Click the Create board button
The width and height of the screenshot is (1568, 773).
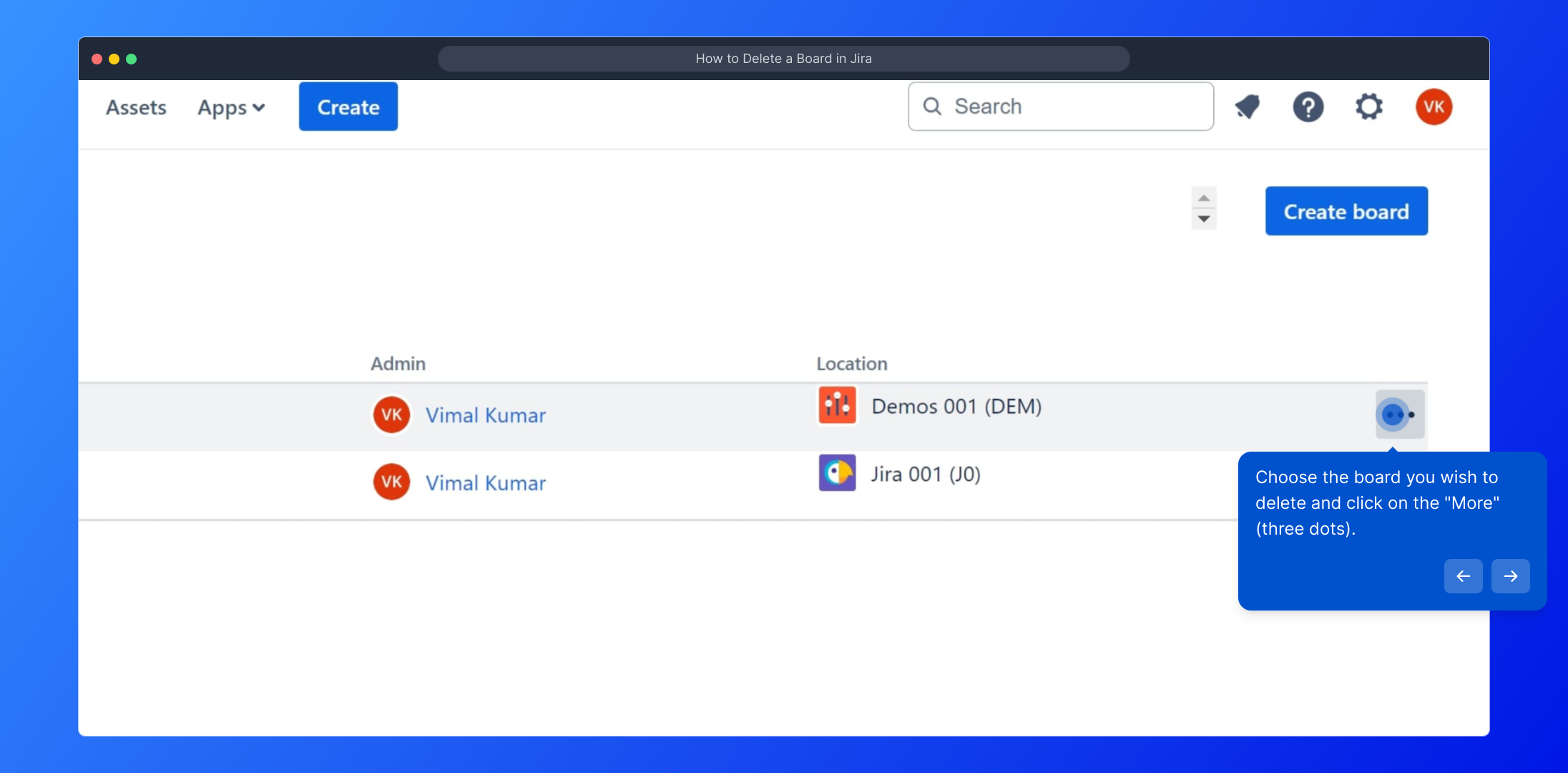(x=1346, y=211)
